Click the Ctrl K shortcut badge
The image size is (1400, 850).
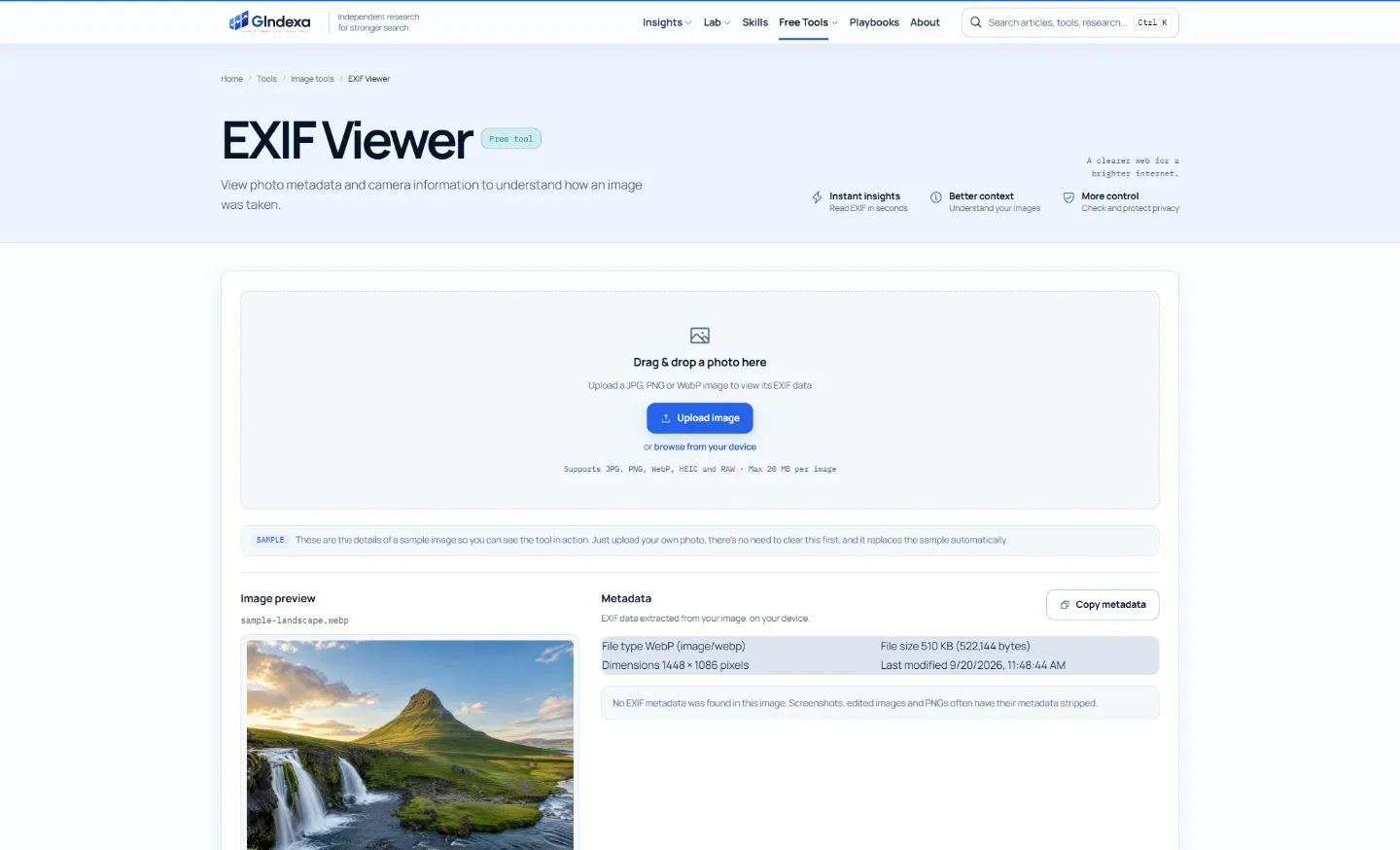pos(1152,22)
